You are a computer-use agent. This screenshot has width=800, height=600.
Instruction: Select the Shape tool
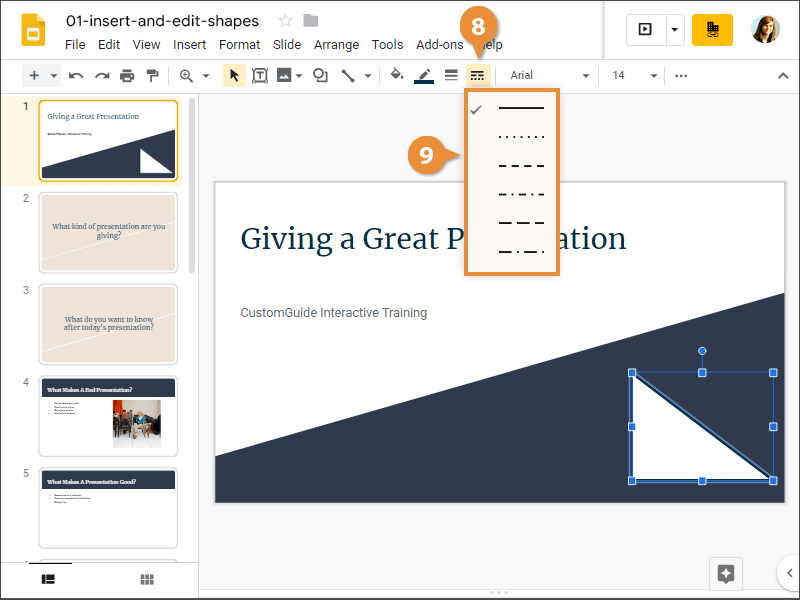pyautogui.click(x=320, y=76)
